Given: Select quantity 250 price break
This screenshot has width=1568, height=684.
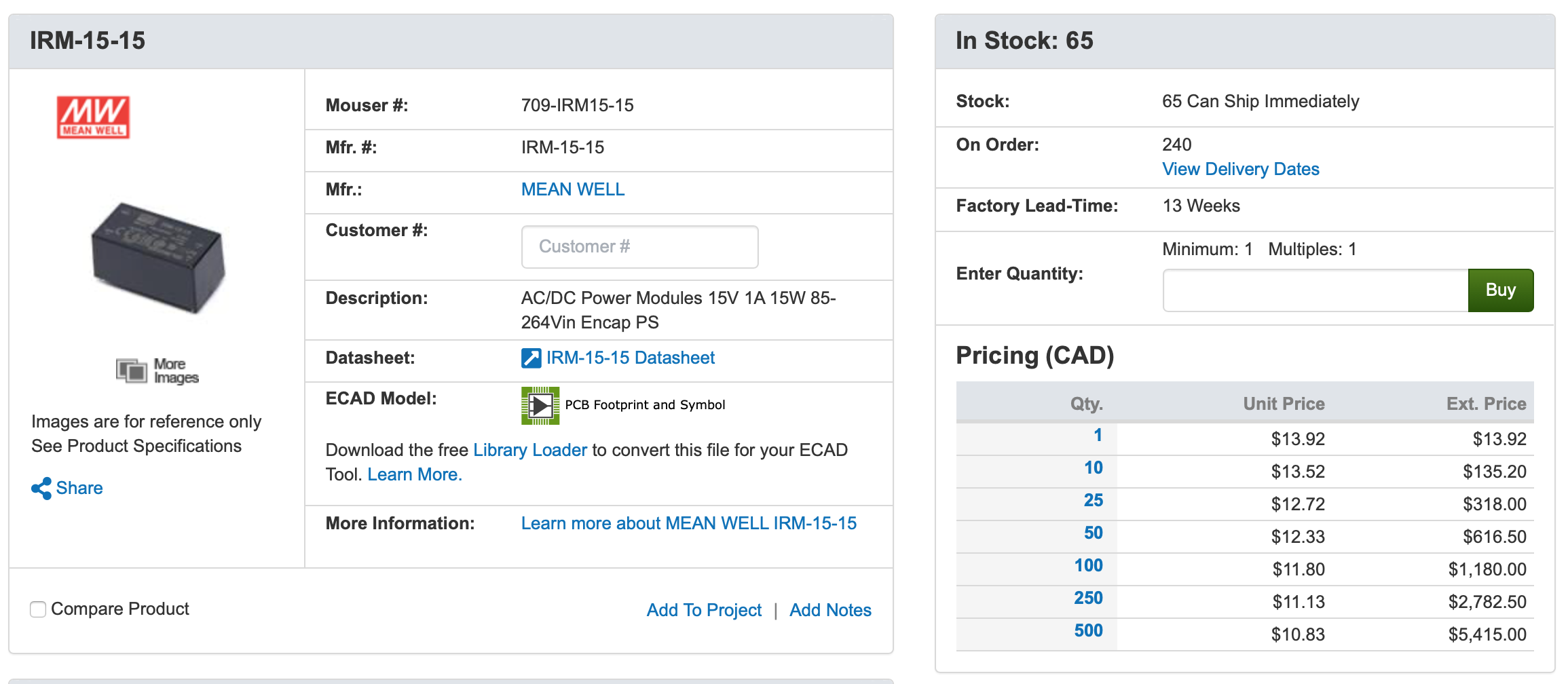Looking at the screenshot, I should coord(1088,598).
